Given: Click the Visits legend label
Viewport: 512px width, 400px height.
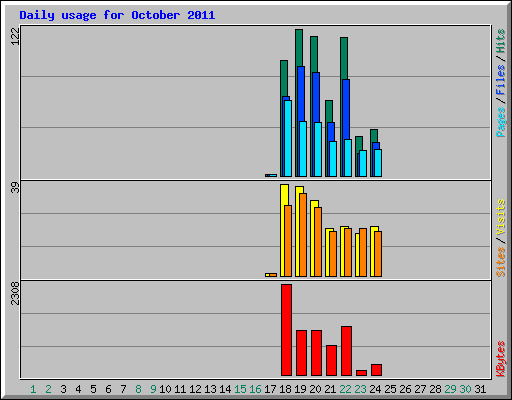Looking at the screenshot, I should (x=501, y=218).
